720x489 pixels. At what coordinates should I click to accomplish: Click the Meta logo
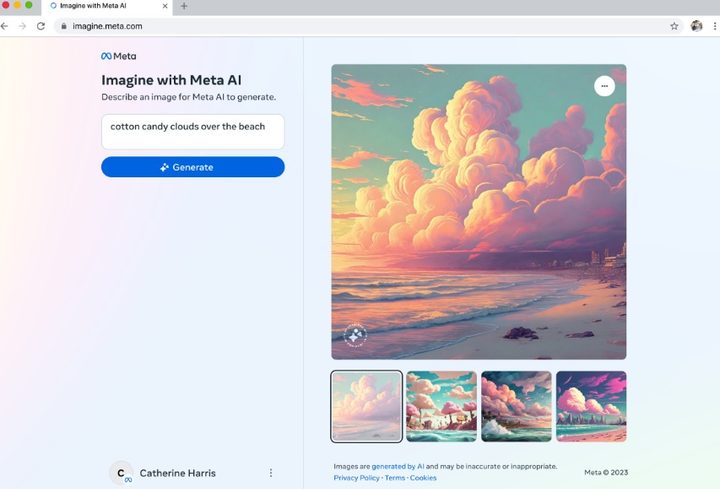click(x=119, y=56)
